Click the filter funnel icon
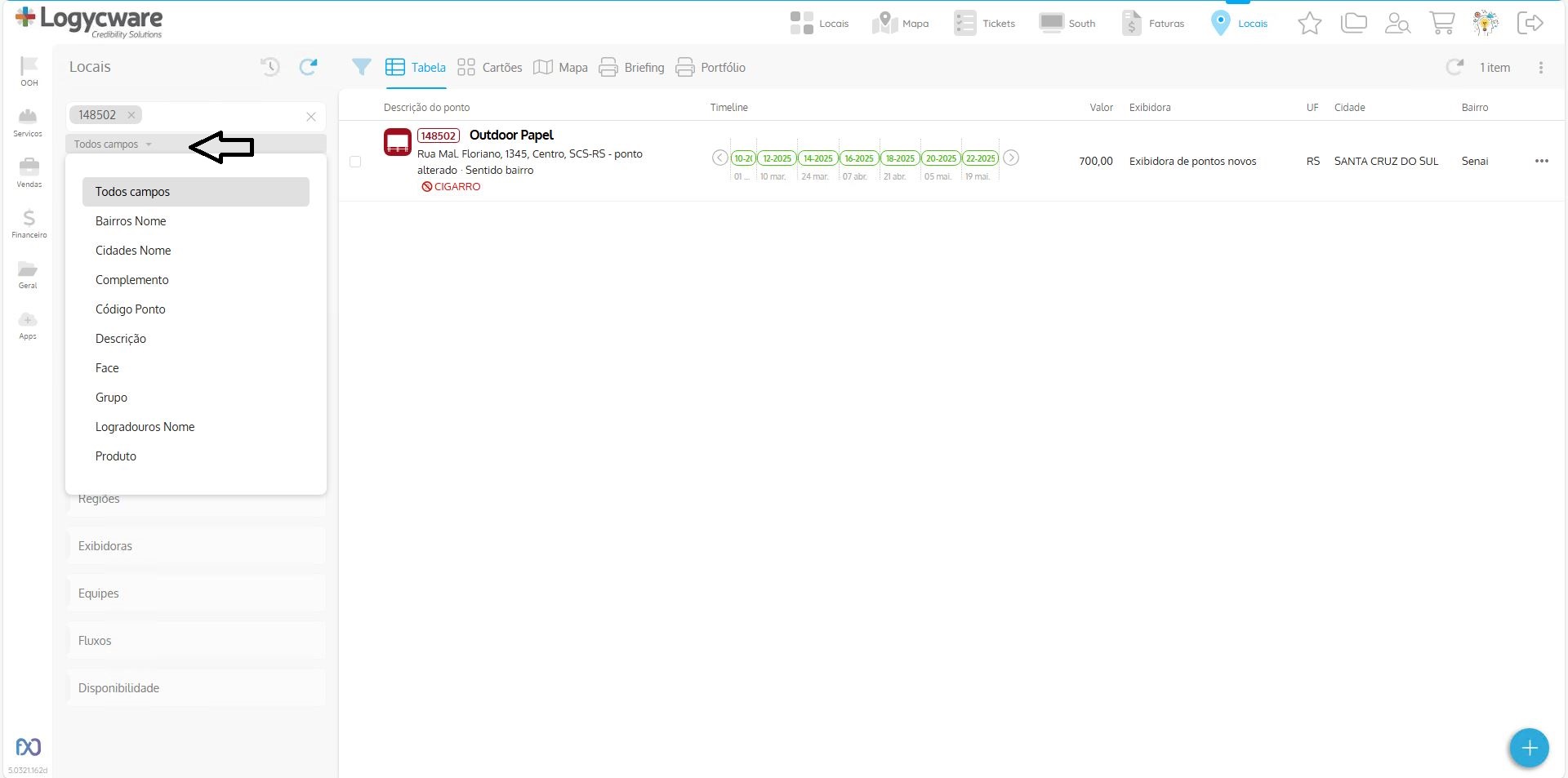 pyautogui.click(x=361, y=67)
